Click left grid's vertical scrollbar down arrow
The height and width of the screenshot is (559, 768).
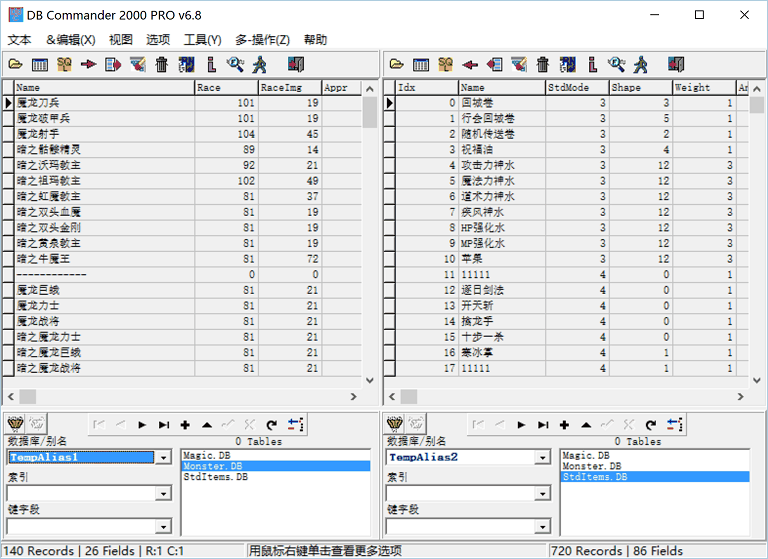[x=370, y=380]
